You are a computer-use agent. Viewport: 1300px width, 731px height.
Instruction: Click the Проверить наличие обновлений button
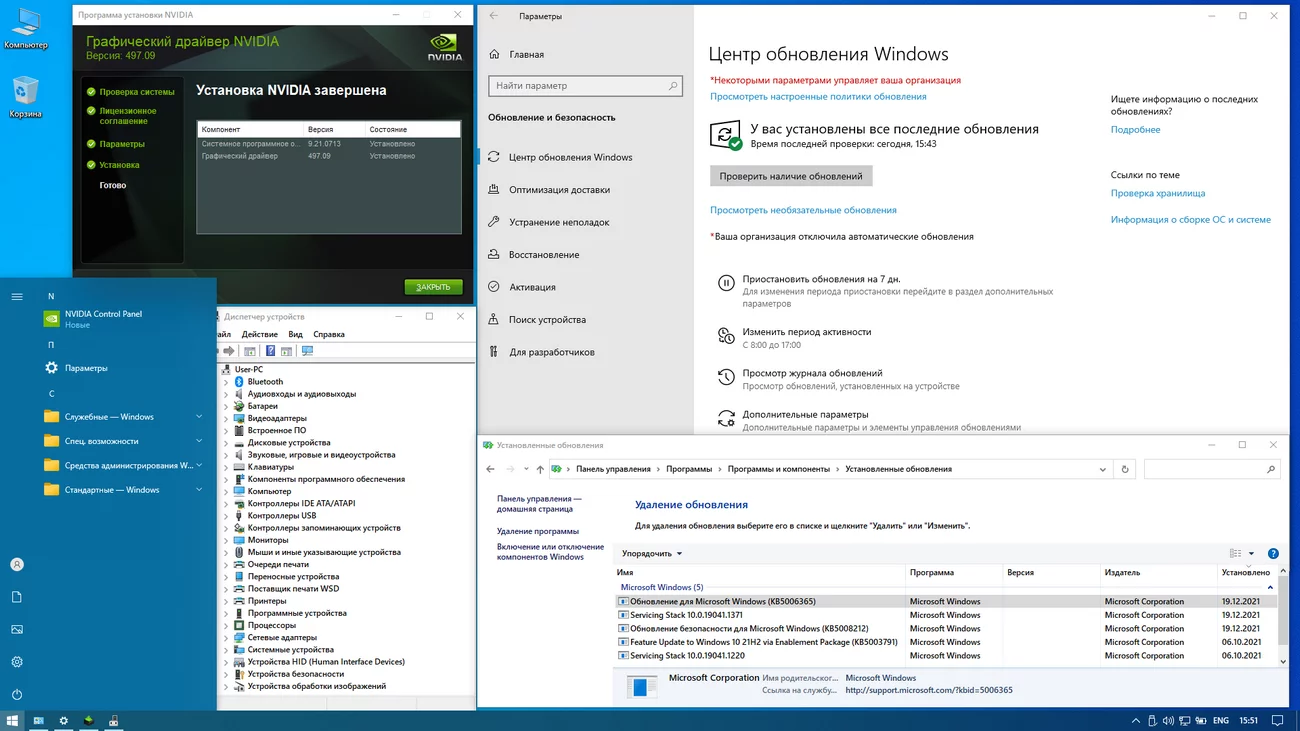pyautogui.click(x=791, y=176)
